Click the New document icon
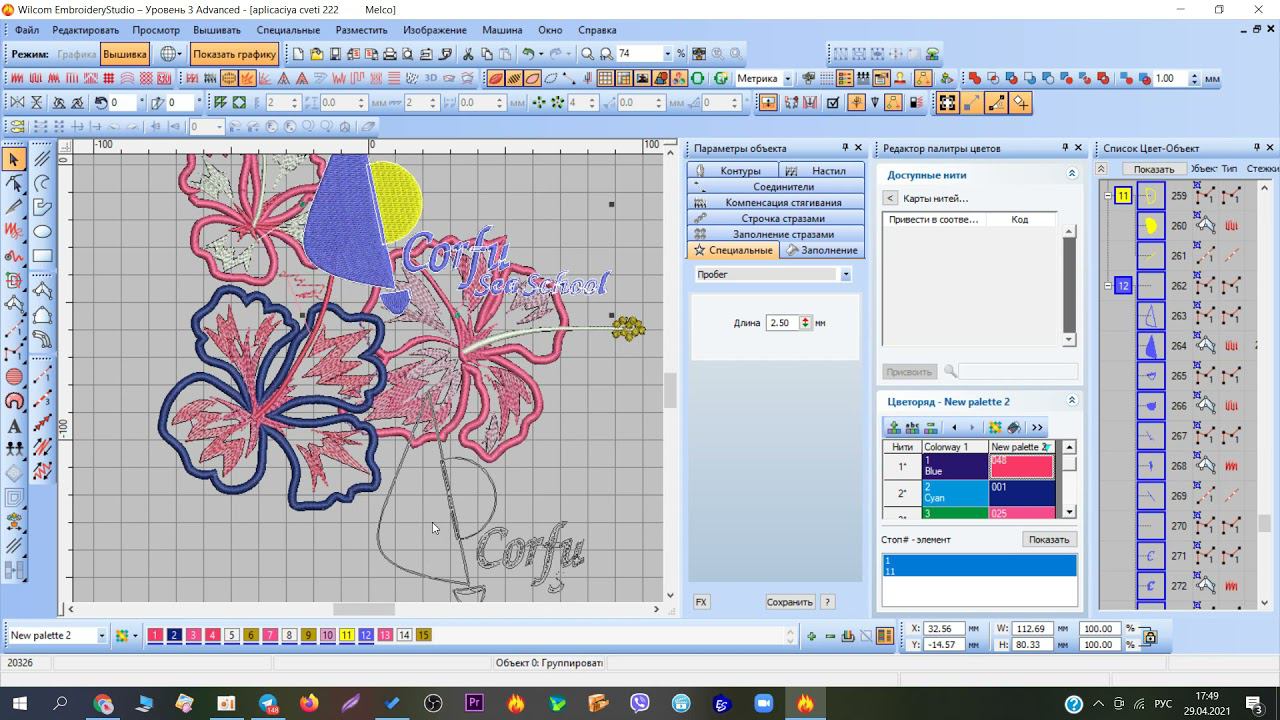The height and width of the screenshot is (720, 1280). 297,54
